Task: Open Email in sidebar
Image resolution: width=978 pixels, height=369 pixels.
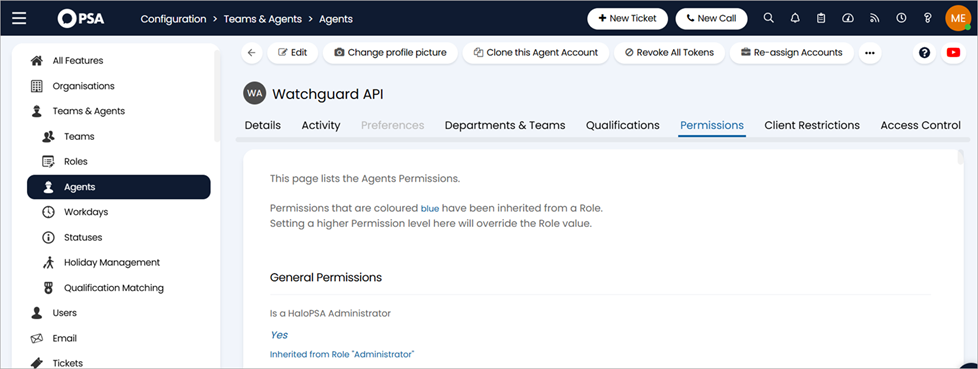Action: 119,338
